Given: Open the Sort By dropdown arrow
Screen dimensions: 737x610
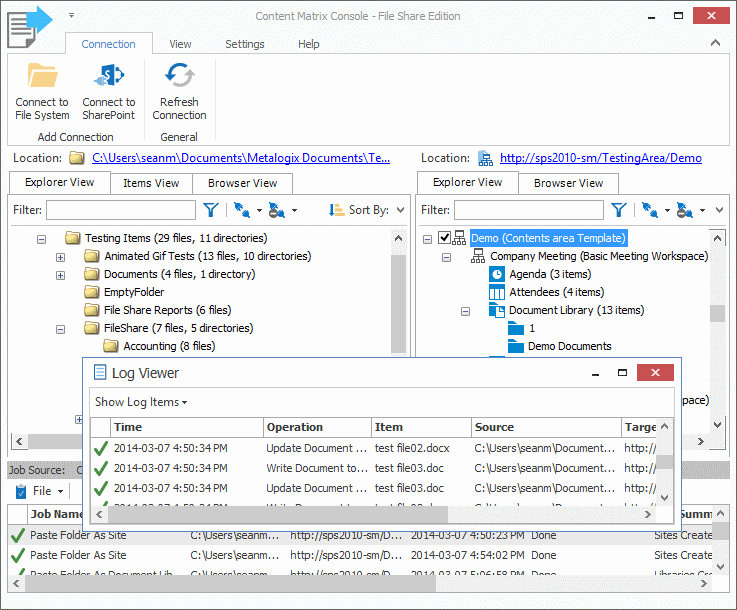Looking at the screenshot, I should pos(400,210).
